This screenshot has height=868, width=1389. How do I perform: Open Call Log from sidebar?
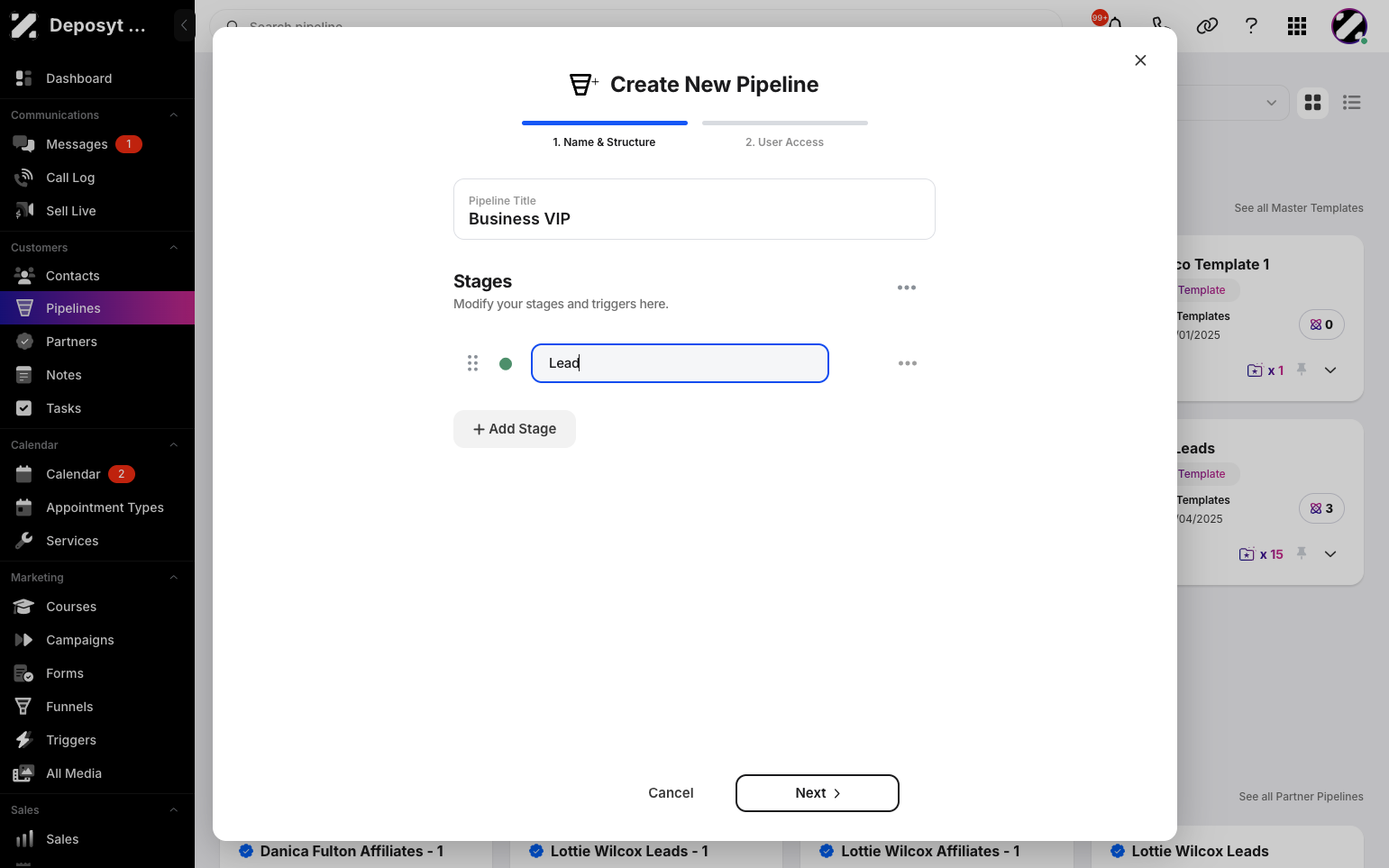coord(97,178)
